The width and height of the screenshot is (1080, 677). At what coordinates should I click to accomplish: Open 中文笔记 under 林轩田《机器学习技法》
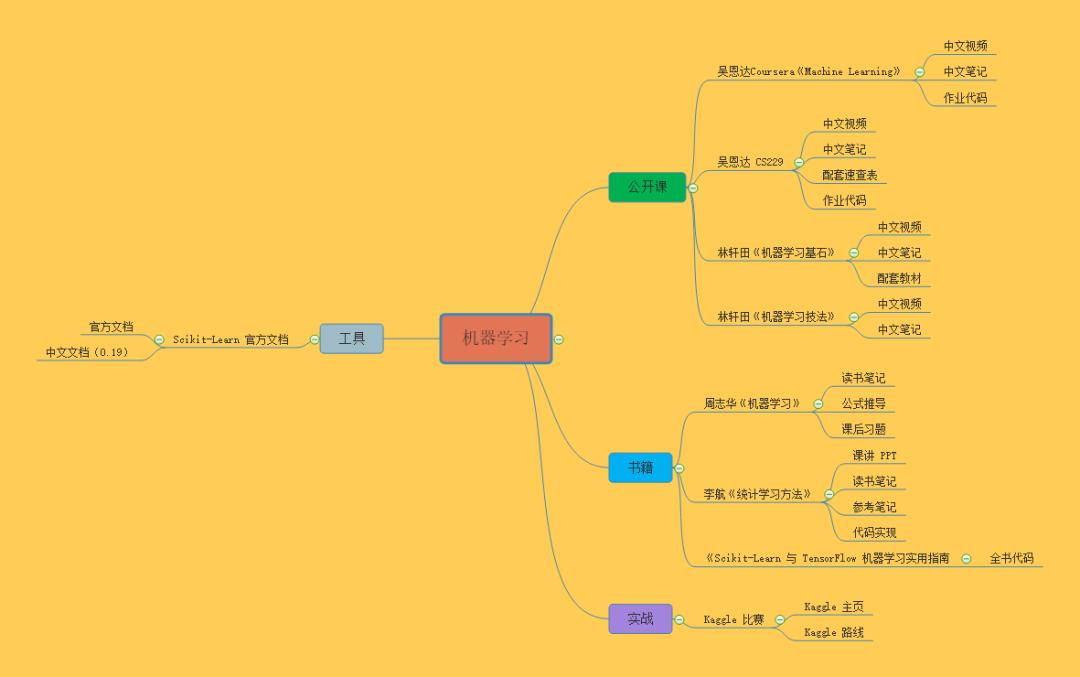[900, 330]
